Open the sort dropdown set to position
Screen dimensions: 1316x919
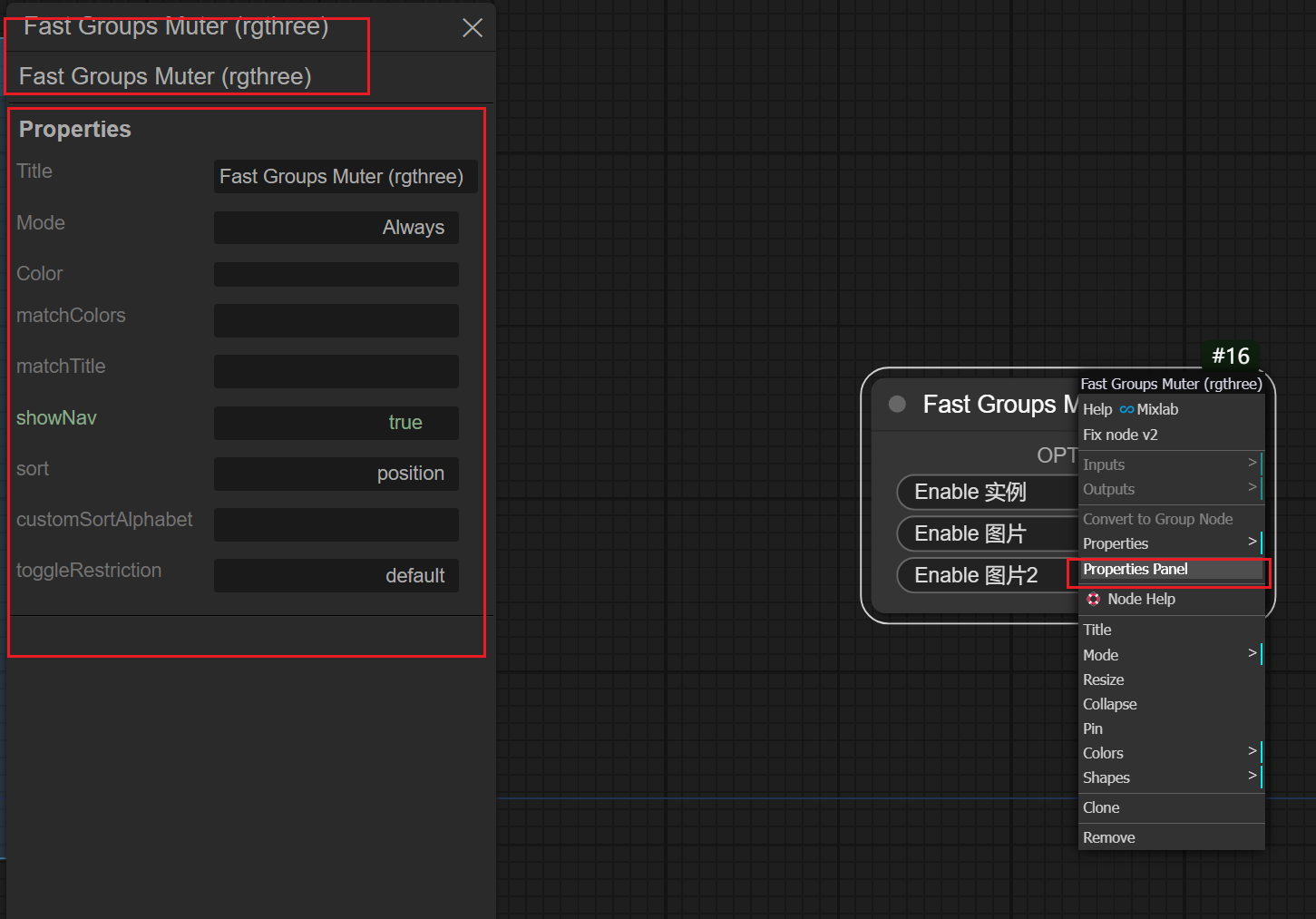(336, 474)
